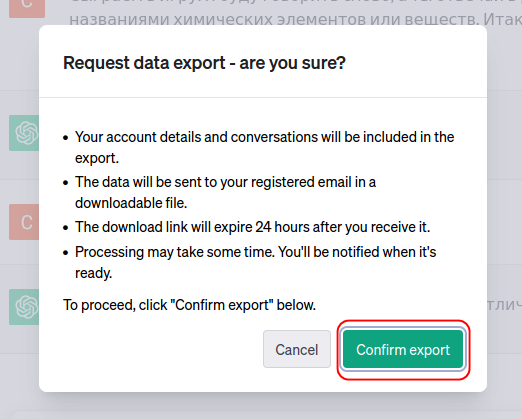This screenshot has height=419, width=522.
Task: Select the middle red C user avatar
Action: click(x=24, y=222)
